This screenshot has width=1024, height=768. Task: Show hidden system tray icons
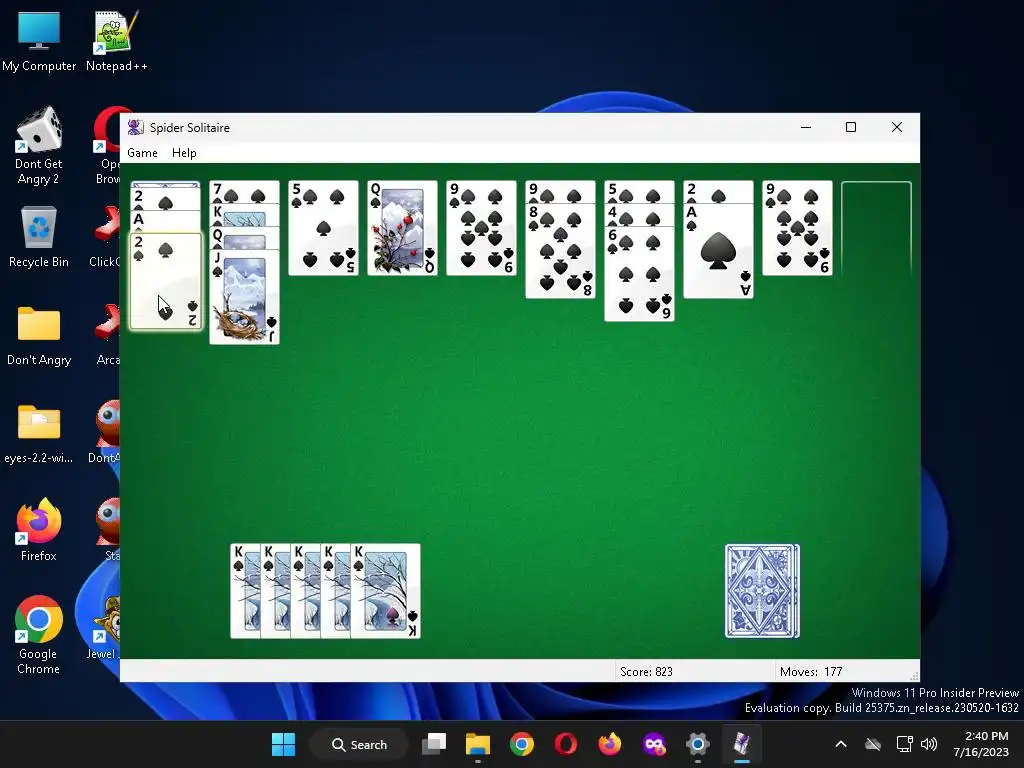841,744
